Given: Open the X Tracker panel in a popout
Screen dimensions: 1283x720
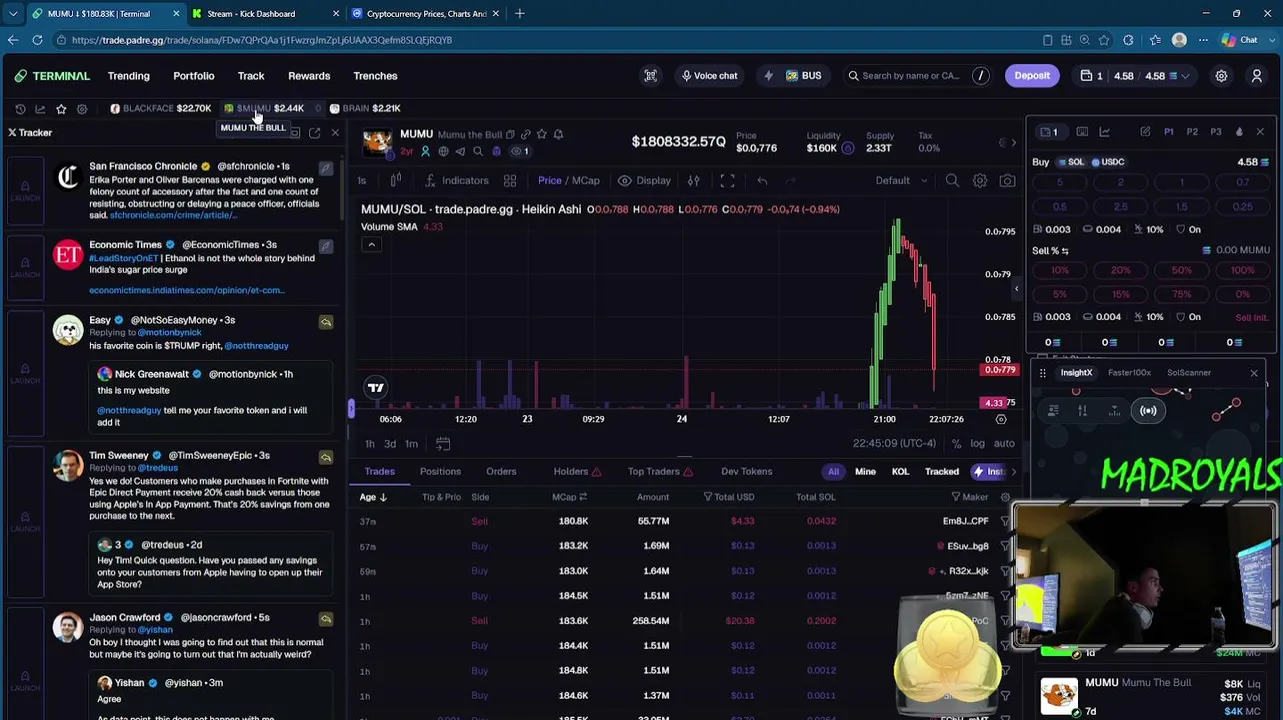Looking at the screenshot, I should pos(315,133).
